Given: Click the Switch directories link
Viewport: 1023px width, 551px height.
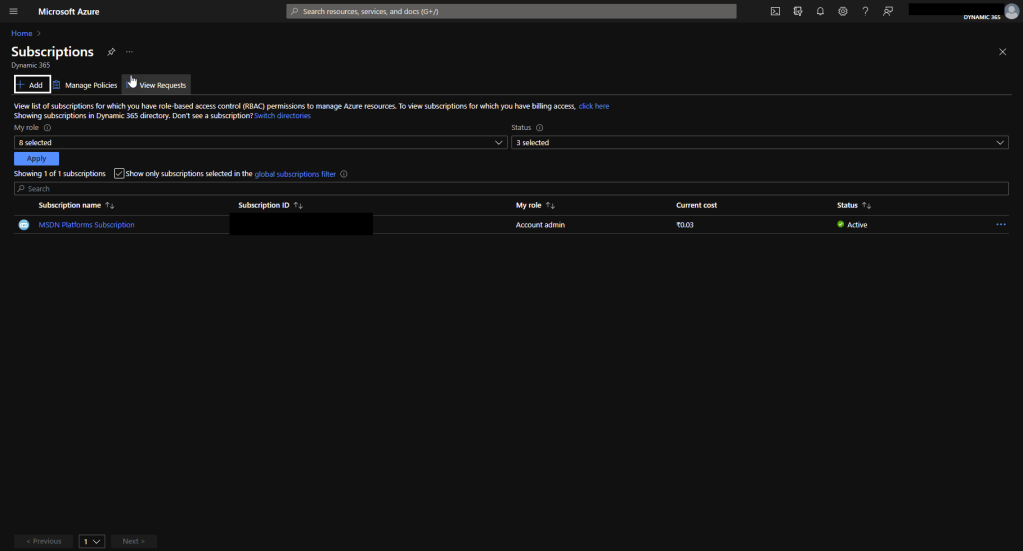Looking at the screenshot, I should 282,116.
